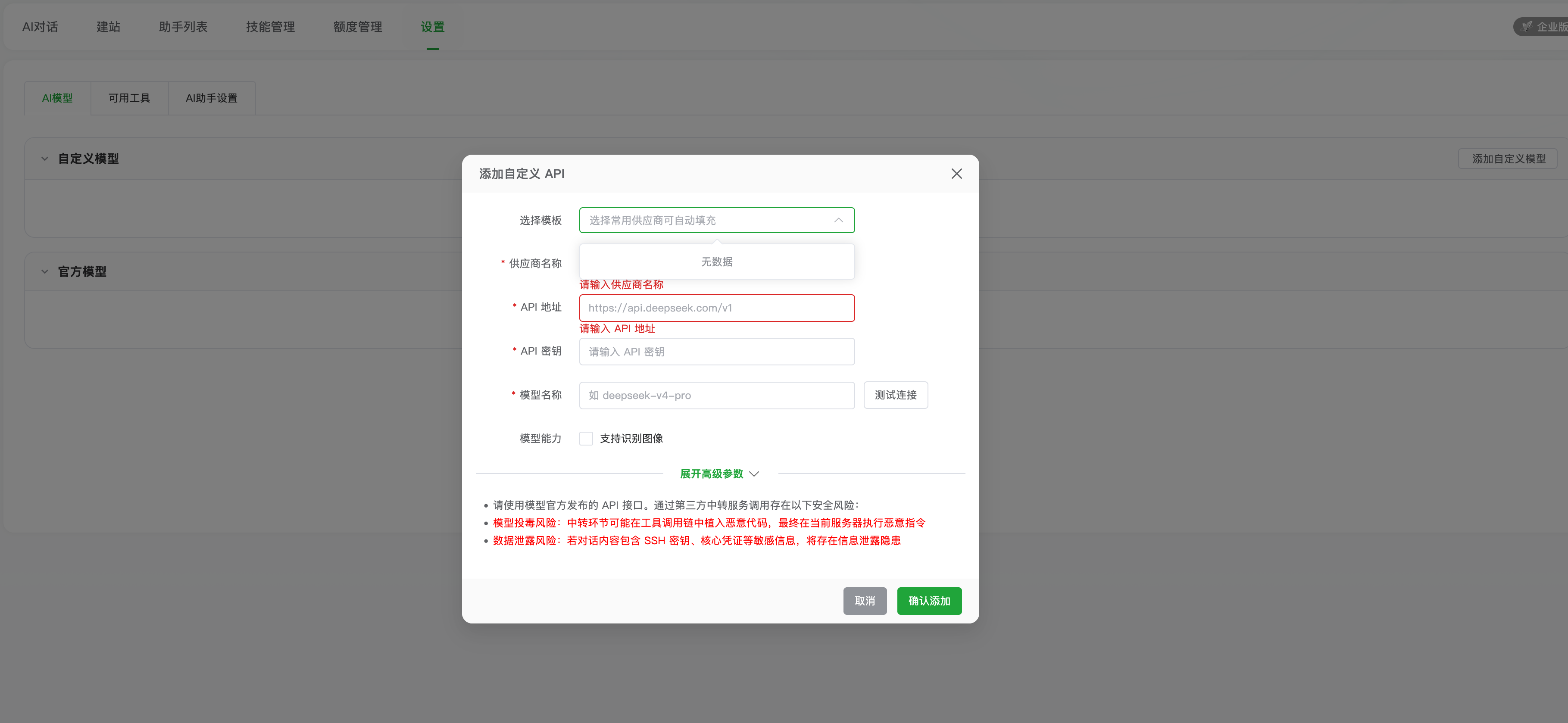Click the 企业版 badge
1568x723 pixels.
(1541, 27)
